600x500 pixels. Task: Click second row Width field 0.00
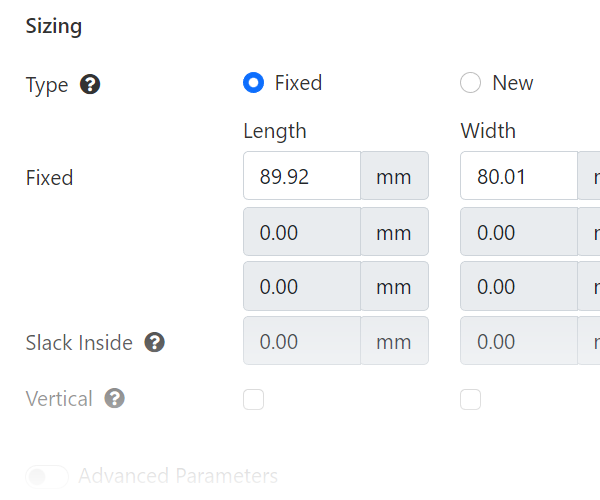click(518, 233)
